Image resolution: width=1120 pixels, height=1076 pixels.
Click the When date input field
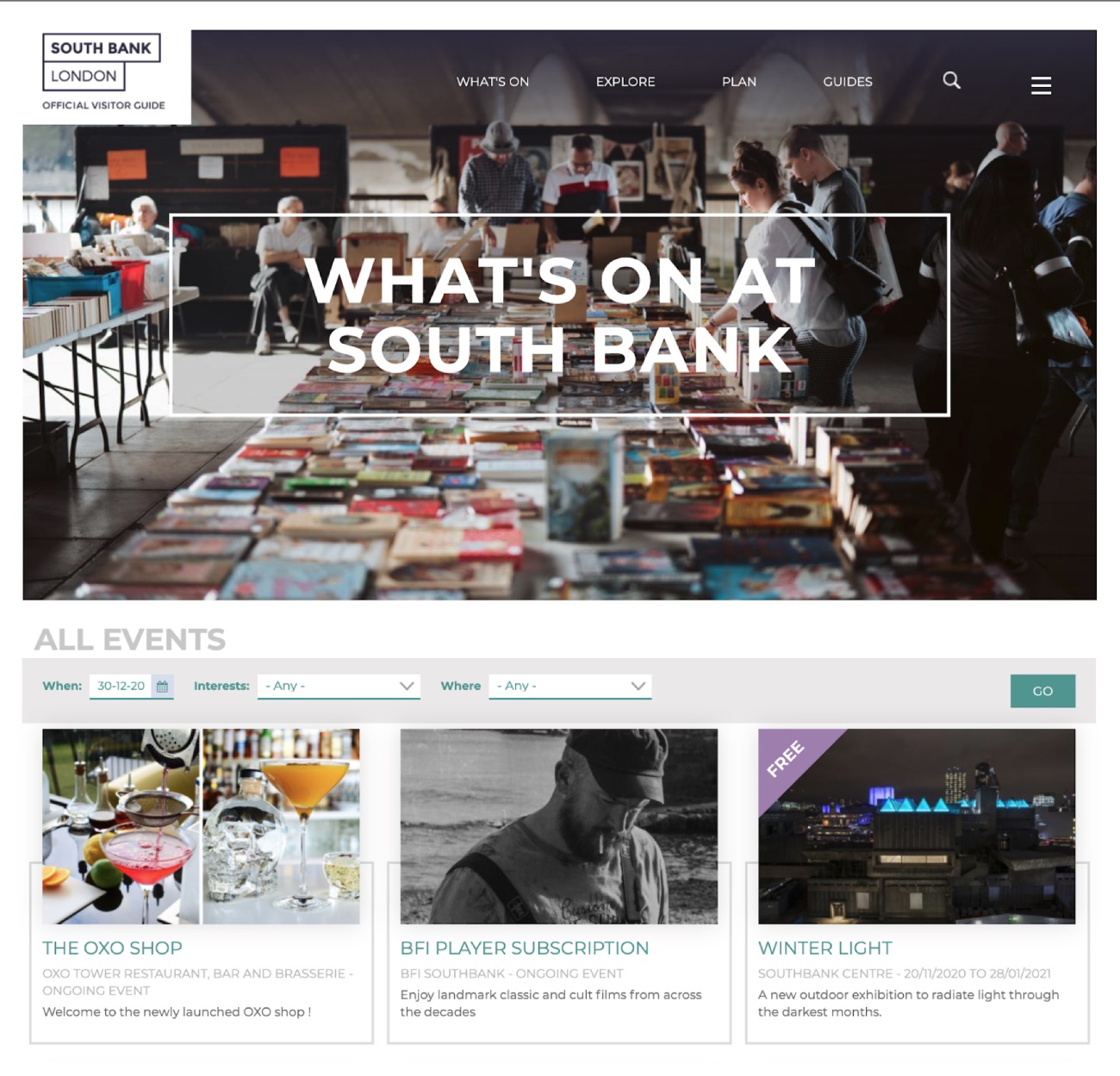click(x=131, y=687)
